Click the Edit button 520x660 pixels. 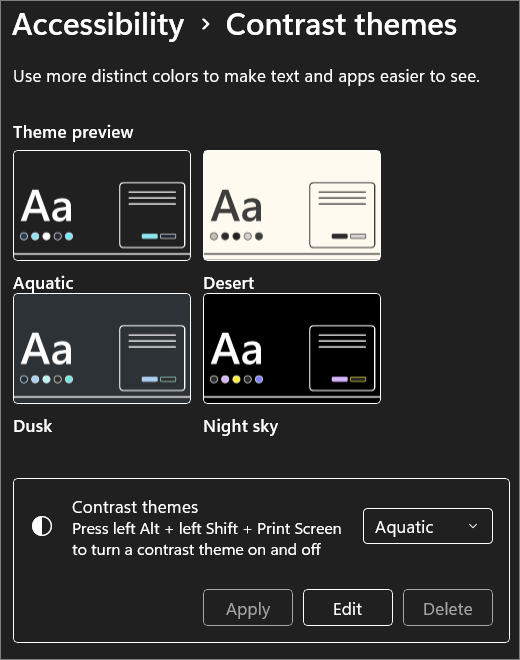tap(348, 608)
